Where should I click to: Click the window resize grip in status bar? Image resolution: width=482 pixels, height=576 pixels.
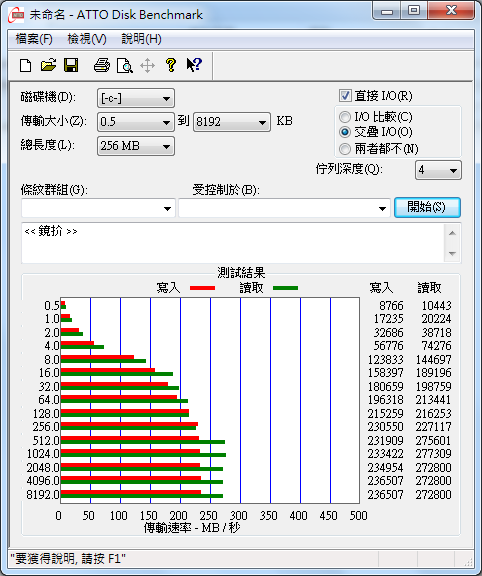tap(468, 561)
